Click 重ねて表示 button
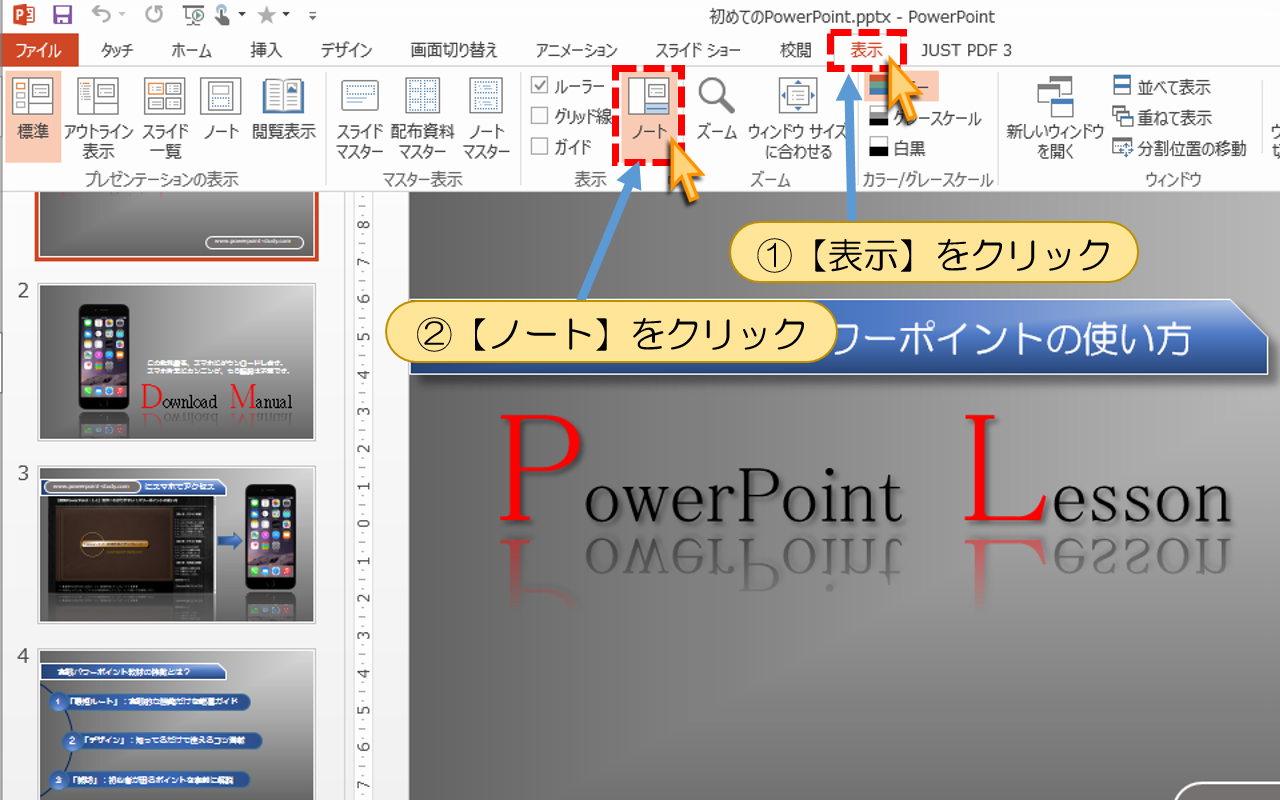1280x800 pixels. click(1161, 117)
